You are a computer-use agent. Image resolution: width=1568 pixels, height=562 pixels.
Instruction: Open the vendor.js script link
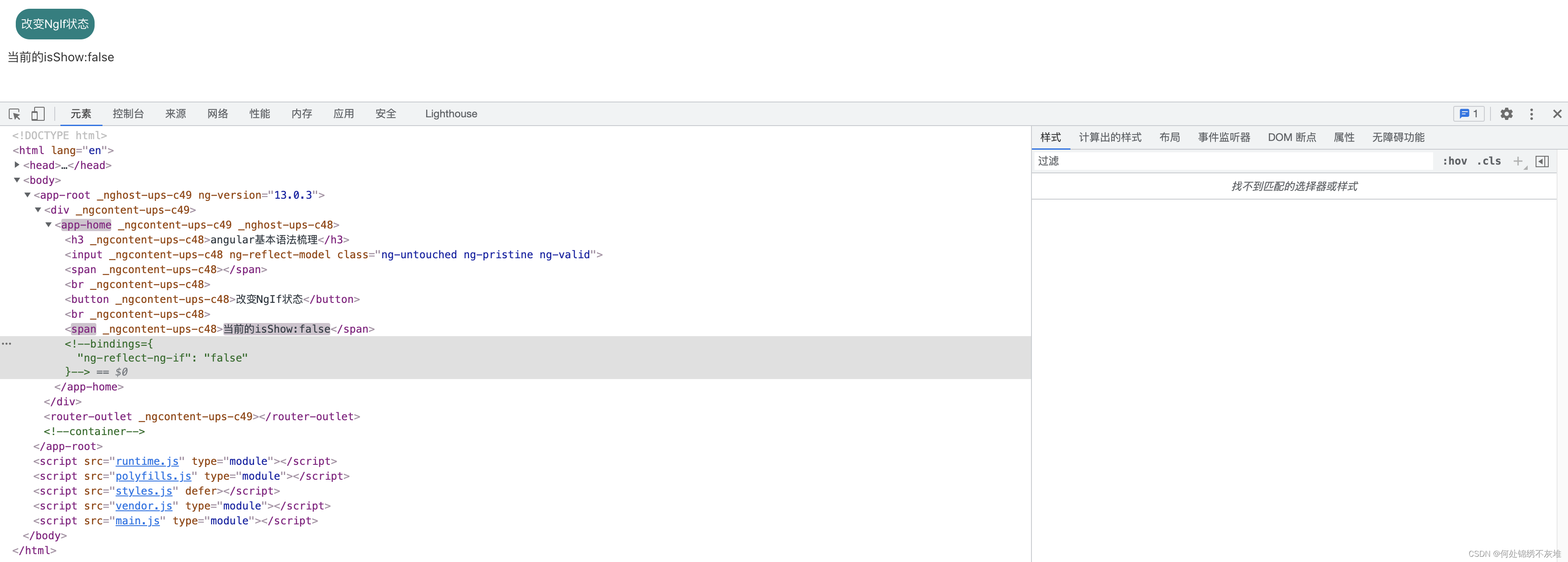[144, 506]
